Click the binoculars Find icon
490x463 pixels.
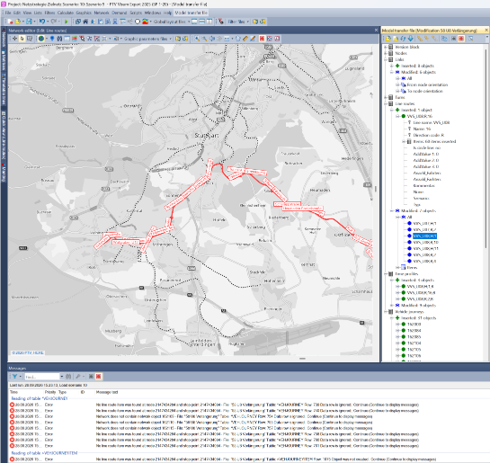coord(59,39)
